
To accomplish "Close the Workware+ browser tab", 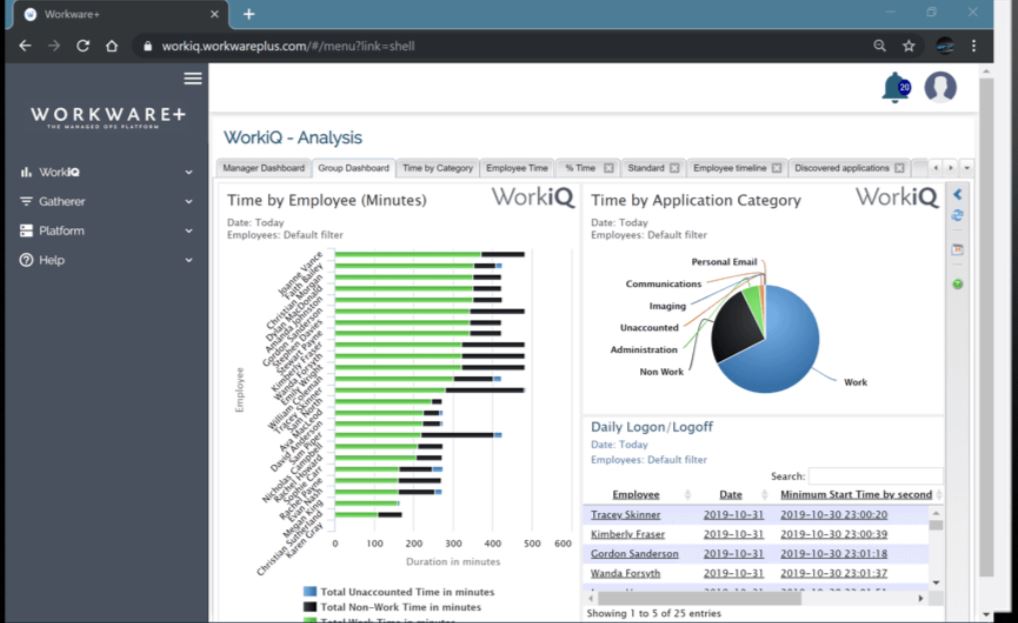I will (x=214, y=14).
